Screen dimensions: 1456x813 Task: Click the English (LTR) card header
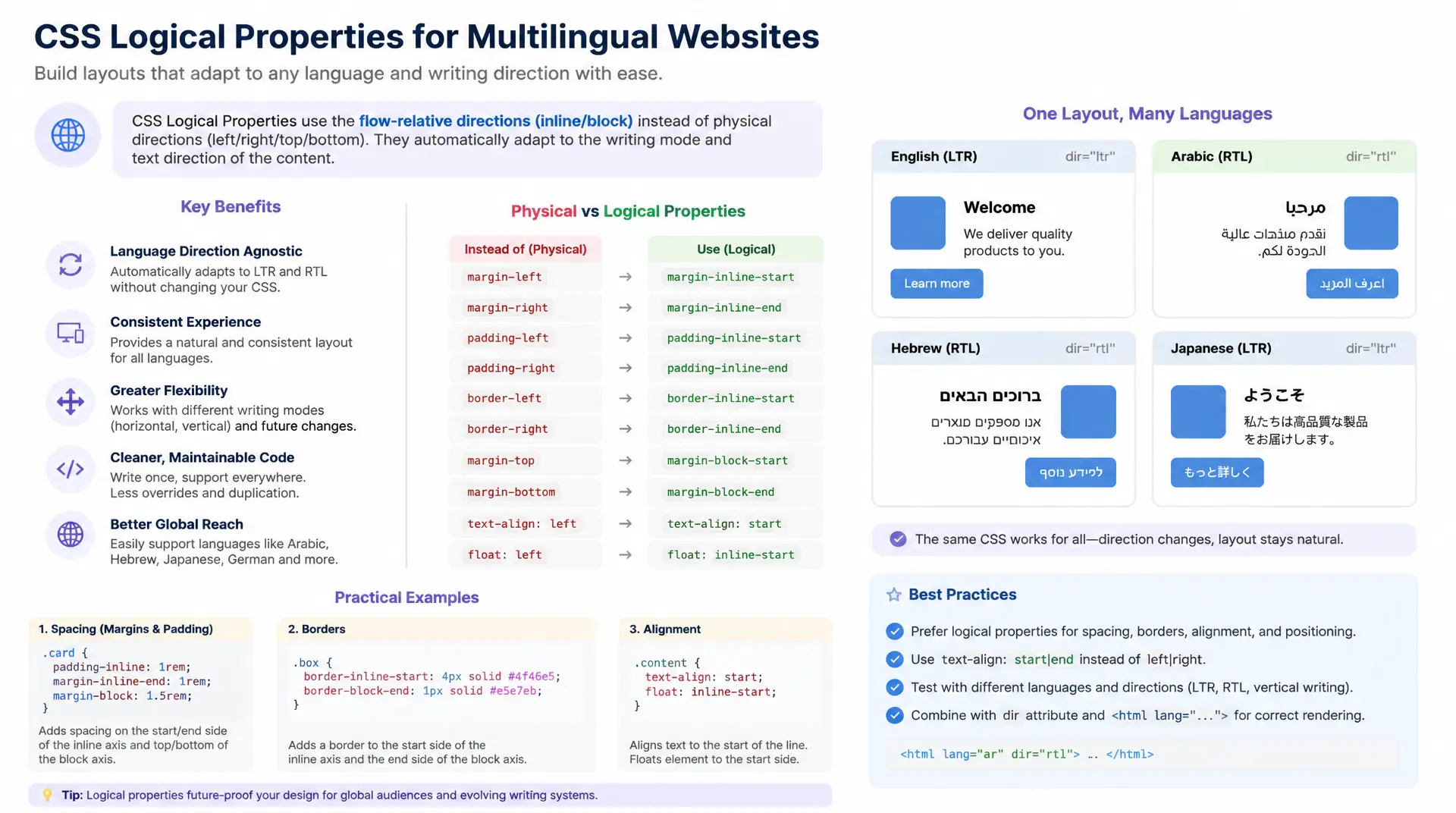point(1003,157)
